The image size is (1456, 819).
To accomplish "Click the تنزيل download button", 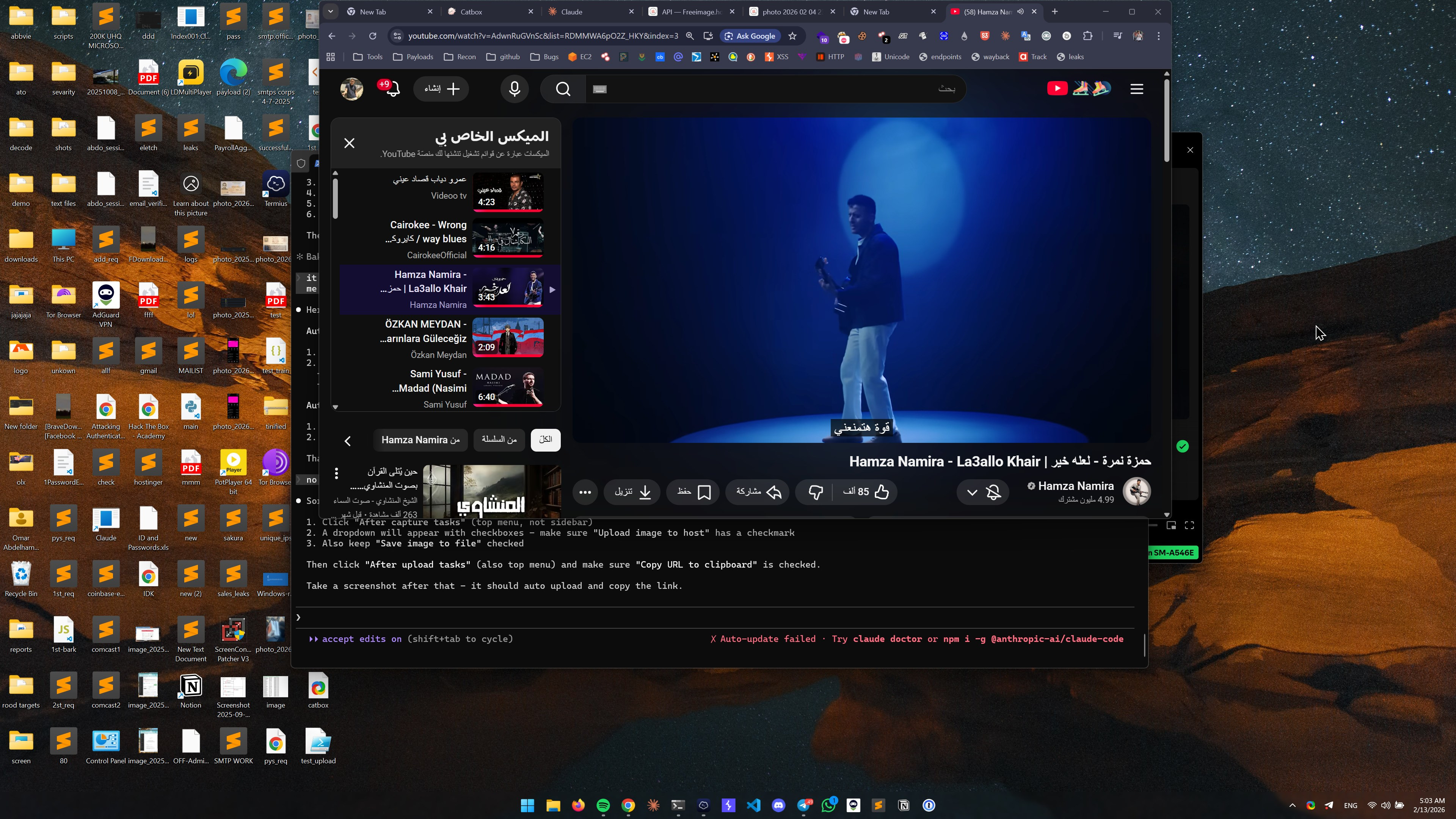I will click(632, 492).
